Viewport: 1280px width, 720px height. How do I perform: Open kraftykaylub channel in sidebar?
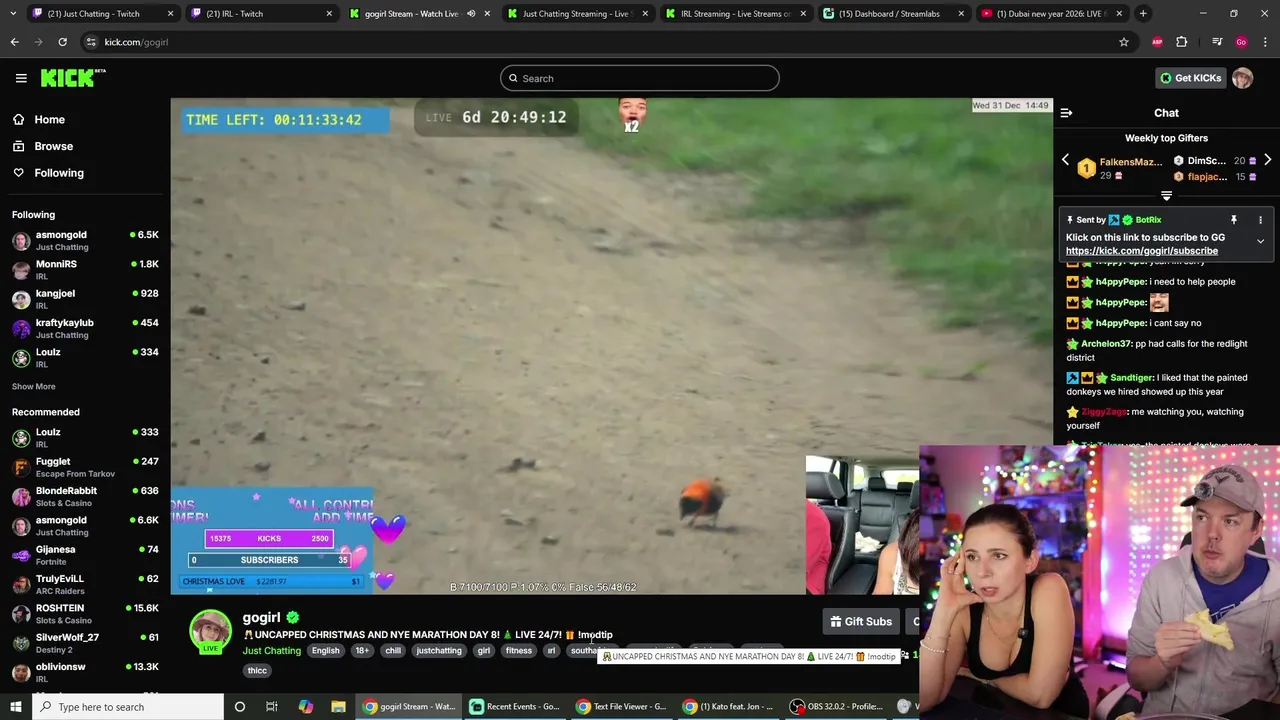(85, 328)
